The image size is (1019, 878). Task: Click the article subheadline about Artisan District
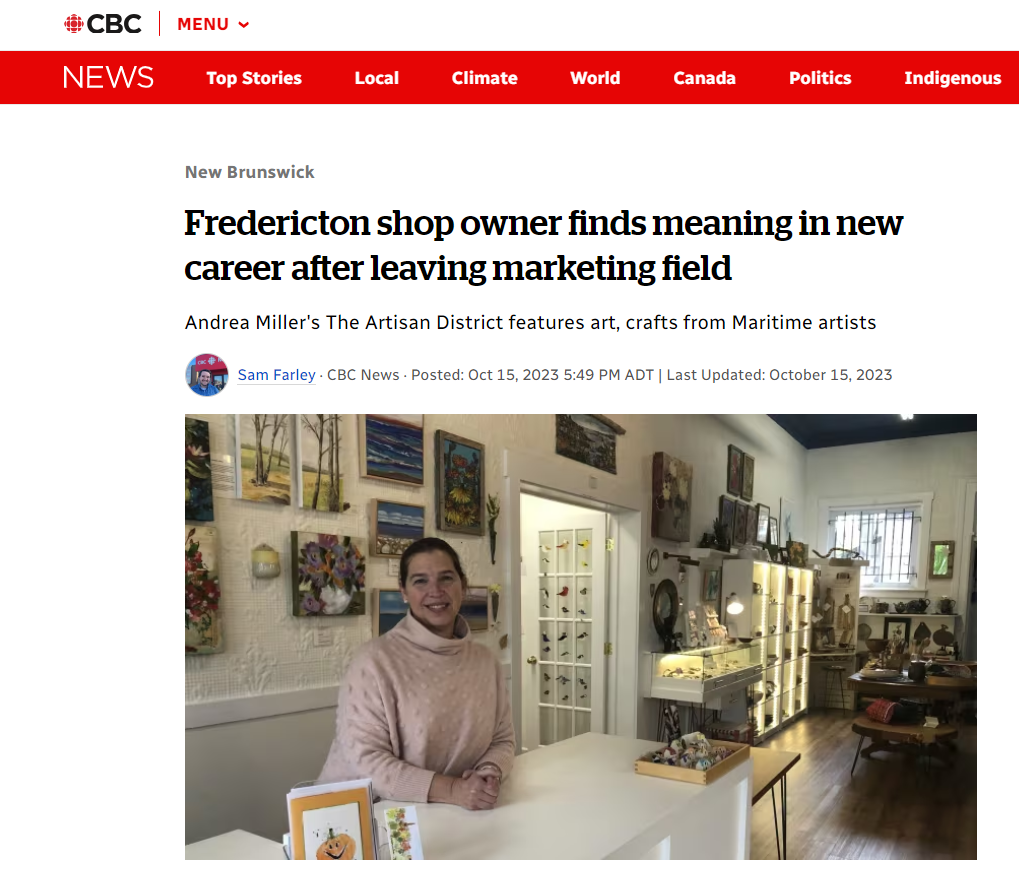click(530, 322)
